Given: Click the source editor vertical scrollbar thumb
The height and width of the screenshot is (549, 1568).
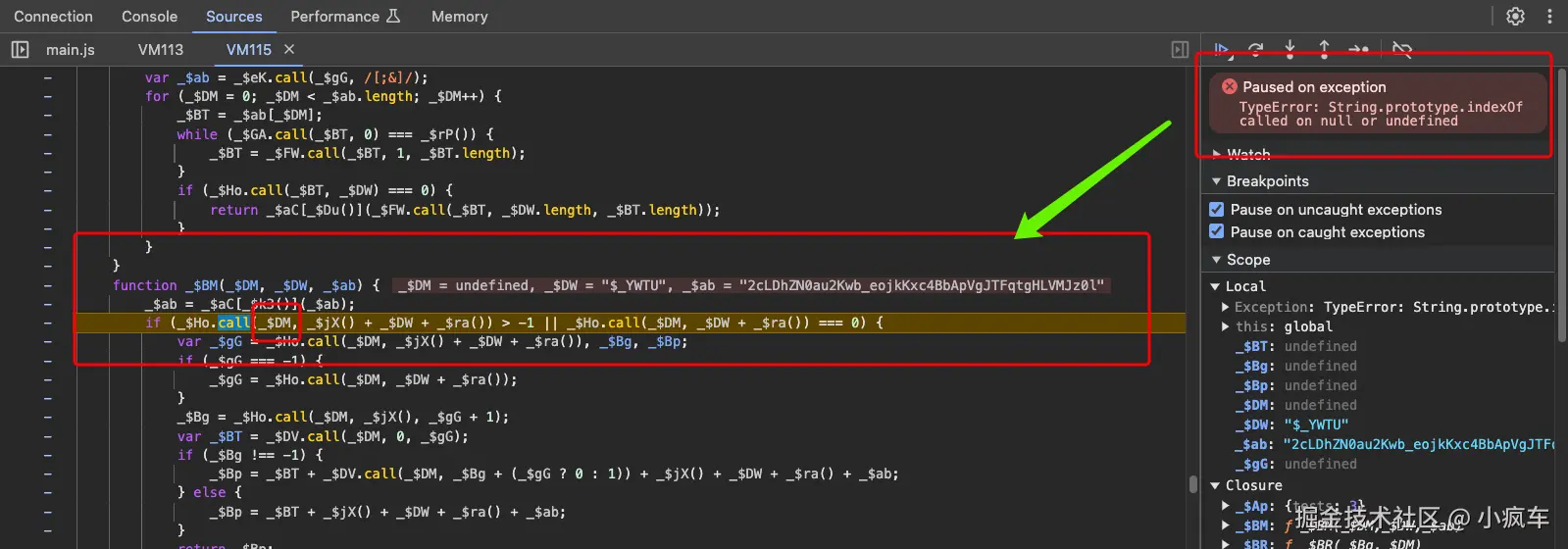Looking at the screenshot, I should click(1192, 484).
